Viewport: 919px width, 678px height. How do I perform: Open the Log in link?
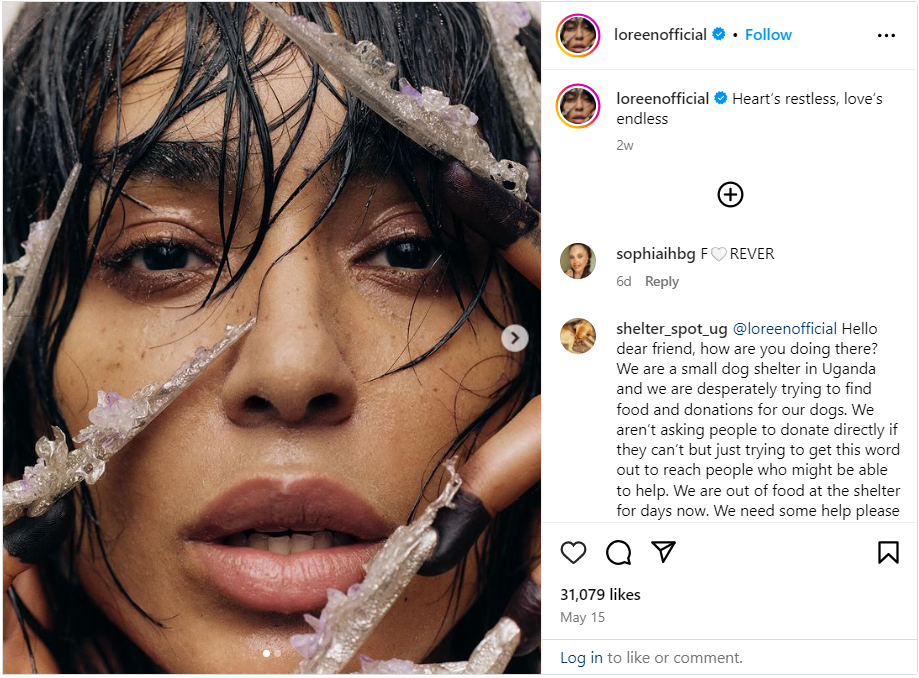coord(581,657)
